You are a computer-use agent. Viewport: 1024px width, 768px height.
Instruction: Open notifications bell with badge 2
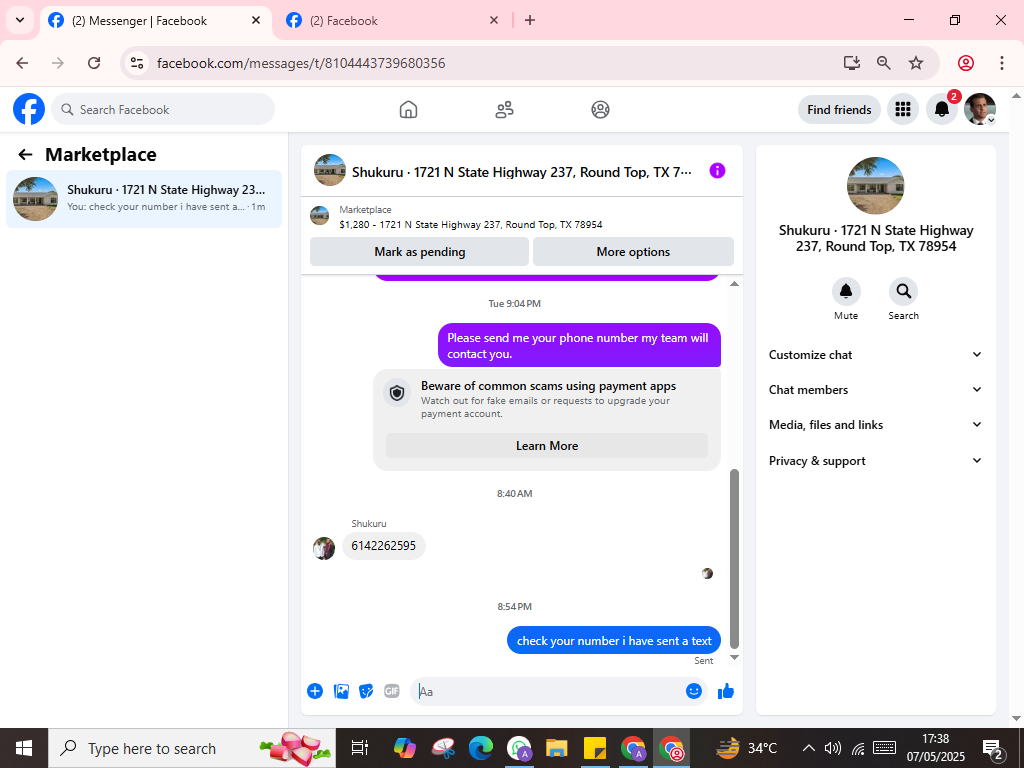coord(942,109)
